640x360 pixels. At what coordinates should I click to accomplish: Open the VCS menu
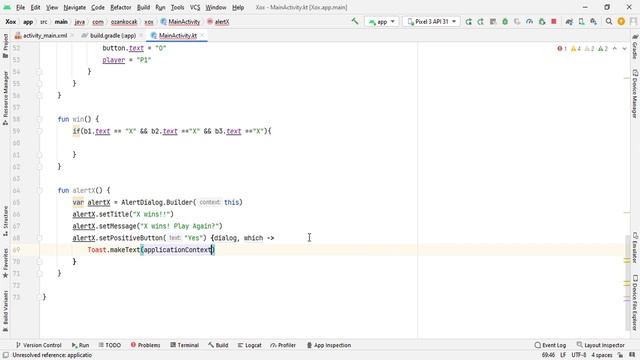[x=195, y=7]
